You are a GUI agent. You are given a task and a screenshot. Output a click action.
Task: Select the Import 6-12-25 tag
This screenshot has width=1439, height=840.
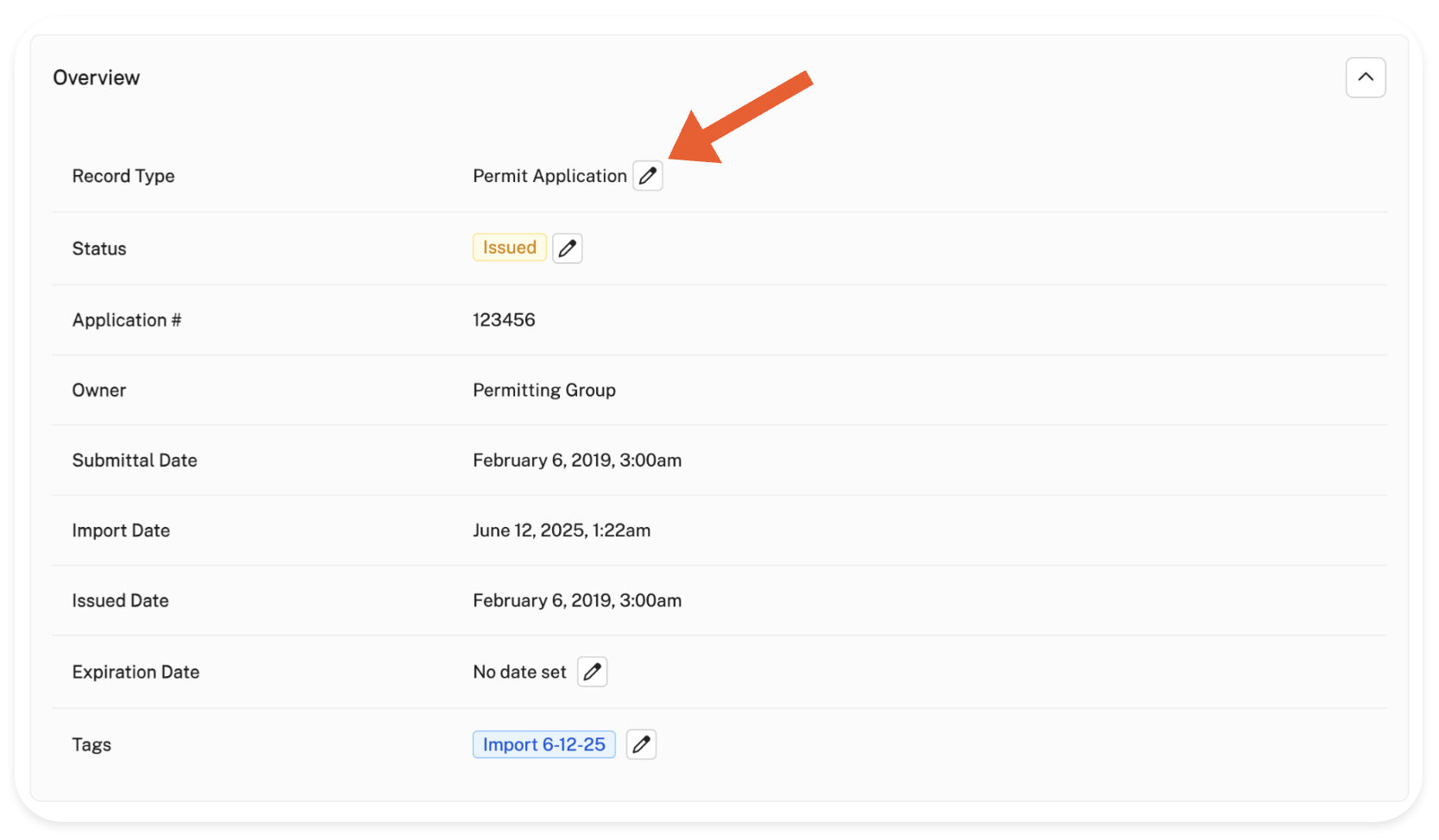(x=544, y=744)
